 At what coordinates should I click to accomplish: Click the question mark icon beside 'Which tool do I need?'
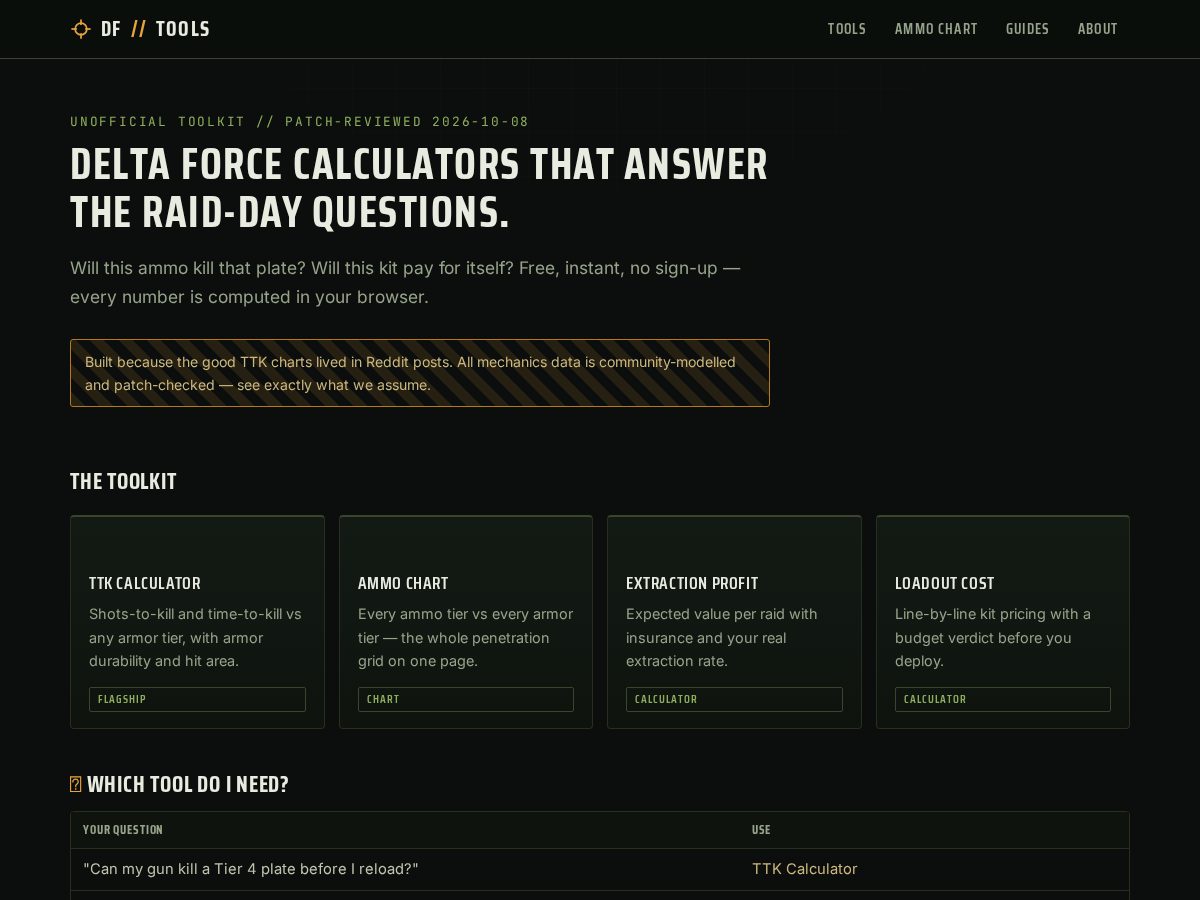76,785
